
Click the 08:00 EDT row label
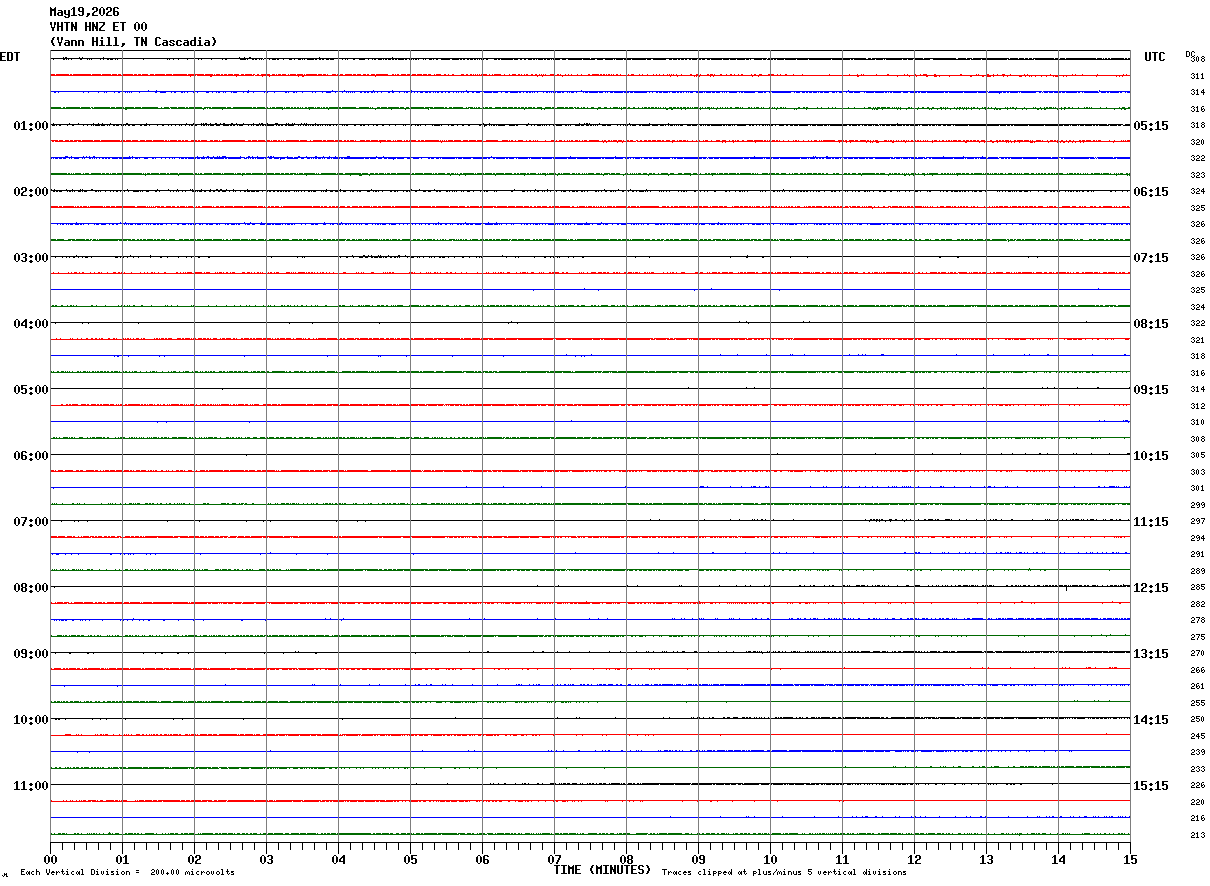[x=31, y=588]
